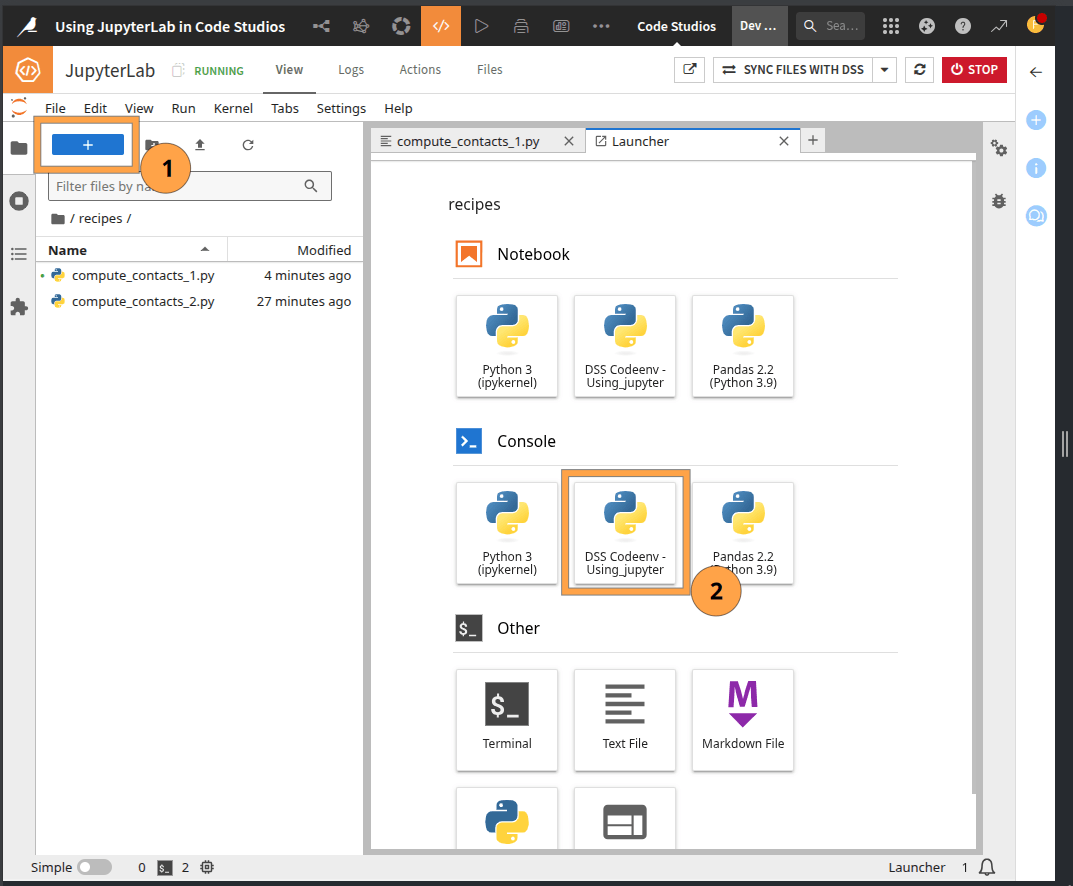Image resolution: width=1073 pixels, height=886 pixels.
Task: Open compute_contacts_2.py in file list
Action: [199, 301]
